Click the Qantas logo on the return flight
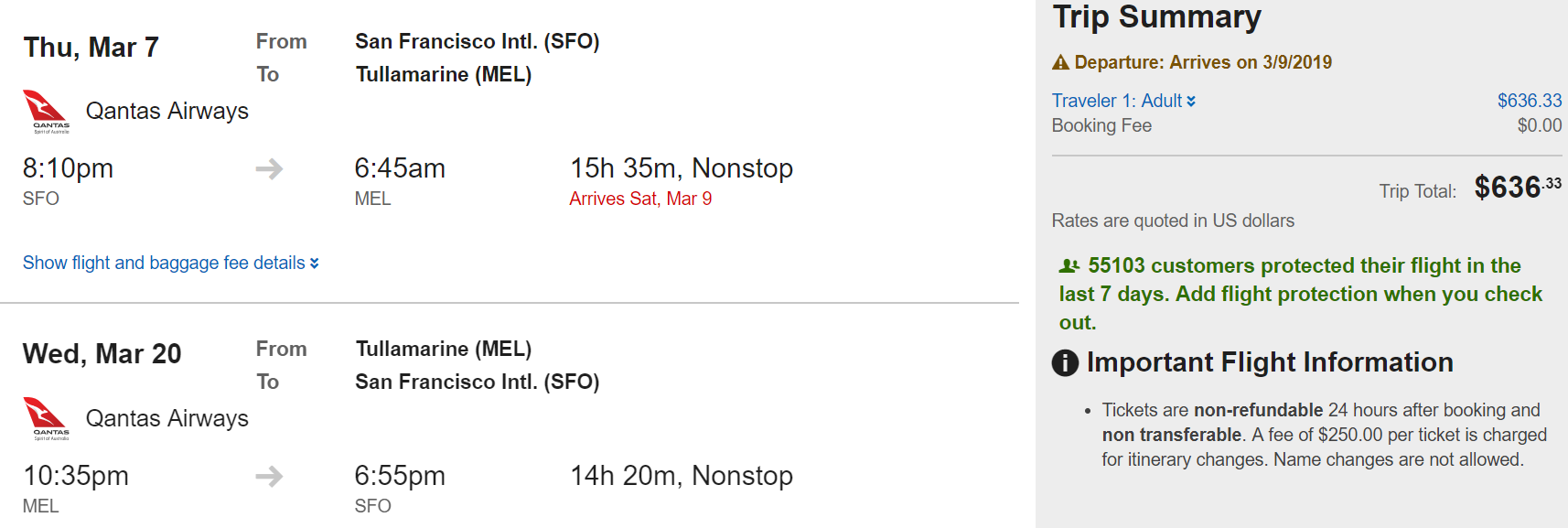 (46, 418)
